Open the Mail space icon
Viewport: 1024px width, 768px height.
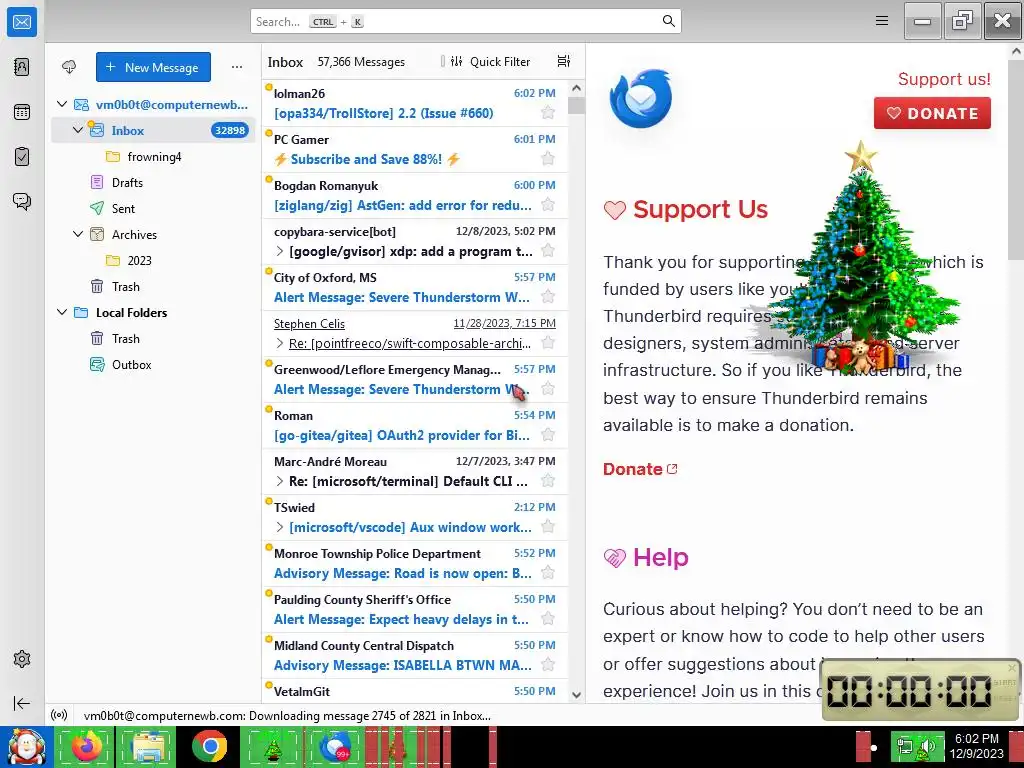(x=22, y=22)
